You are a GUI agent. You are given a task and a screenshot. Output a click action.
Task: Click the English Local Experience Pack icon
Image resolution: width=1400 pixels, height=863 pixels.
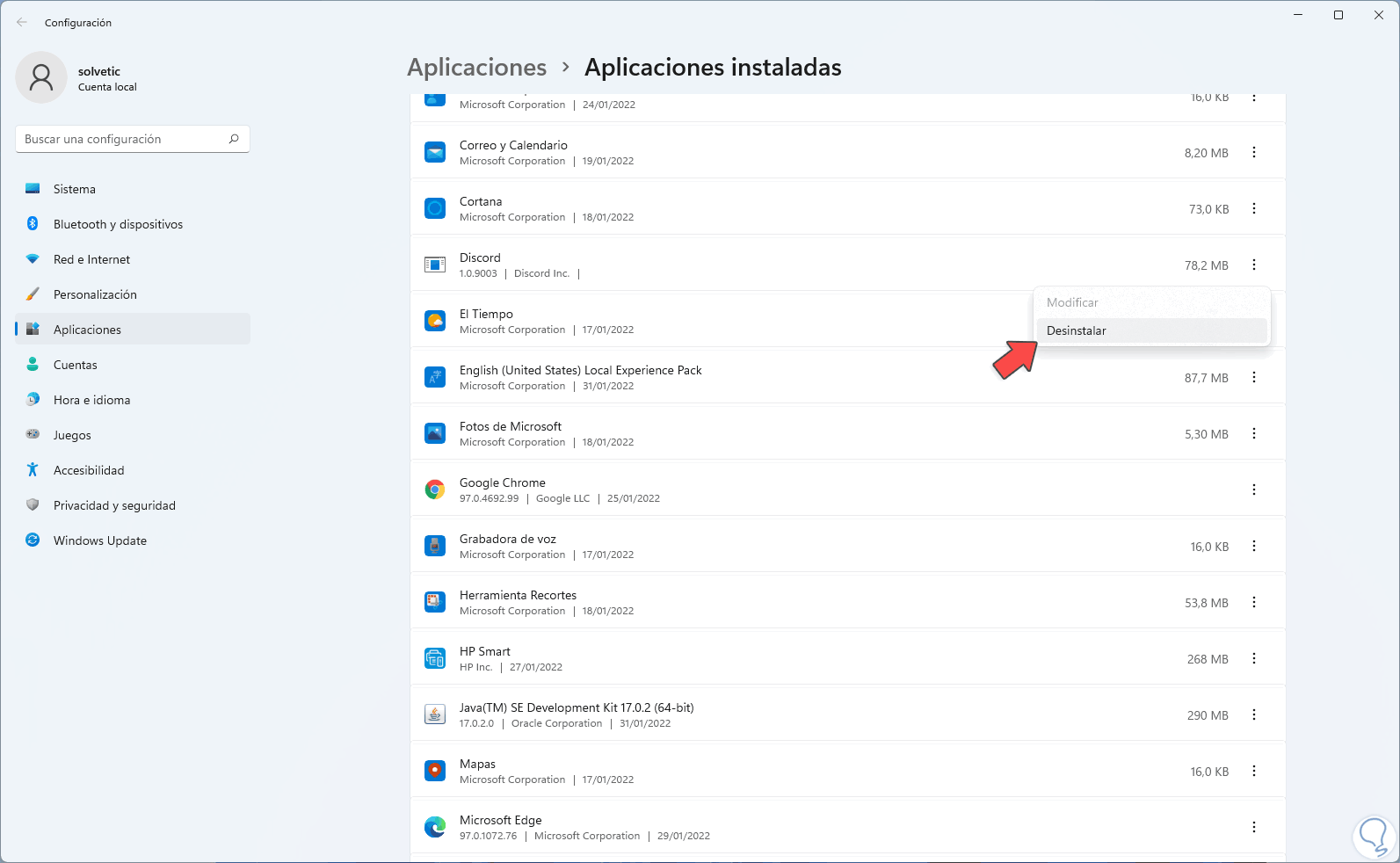(435, 378)
